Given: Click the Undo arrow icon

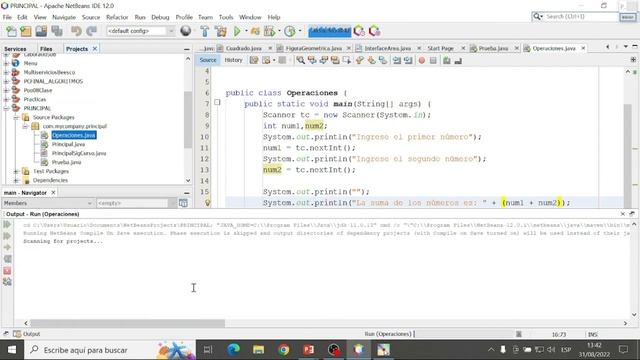Looking at the screenshot, I should coord(76,31).
